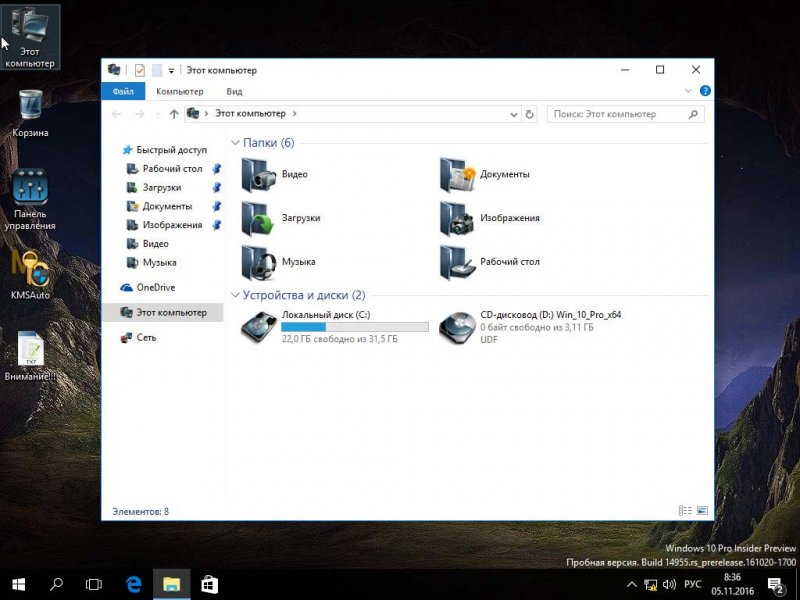This screenshot has width=800, height=600.
Task: Open the Видео folder icon
Action: [x=259, y=174]
